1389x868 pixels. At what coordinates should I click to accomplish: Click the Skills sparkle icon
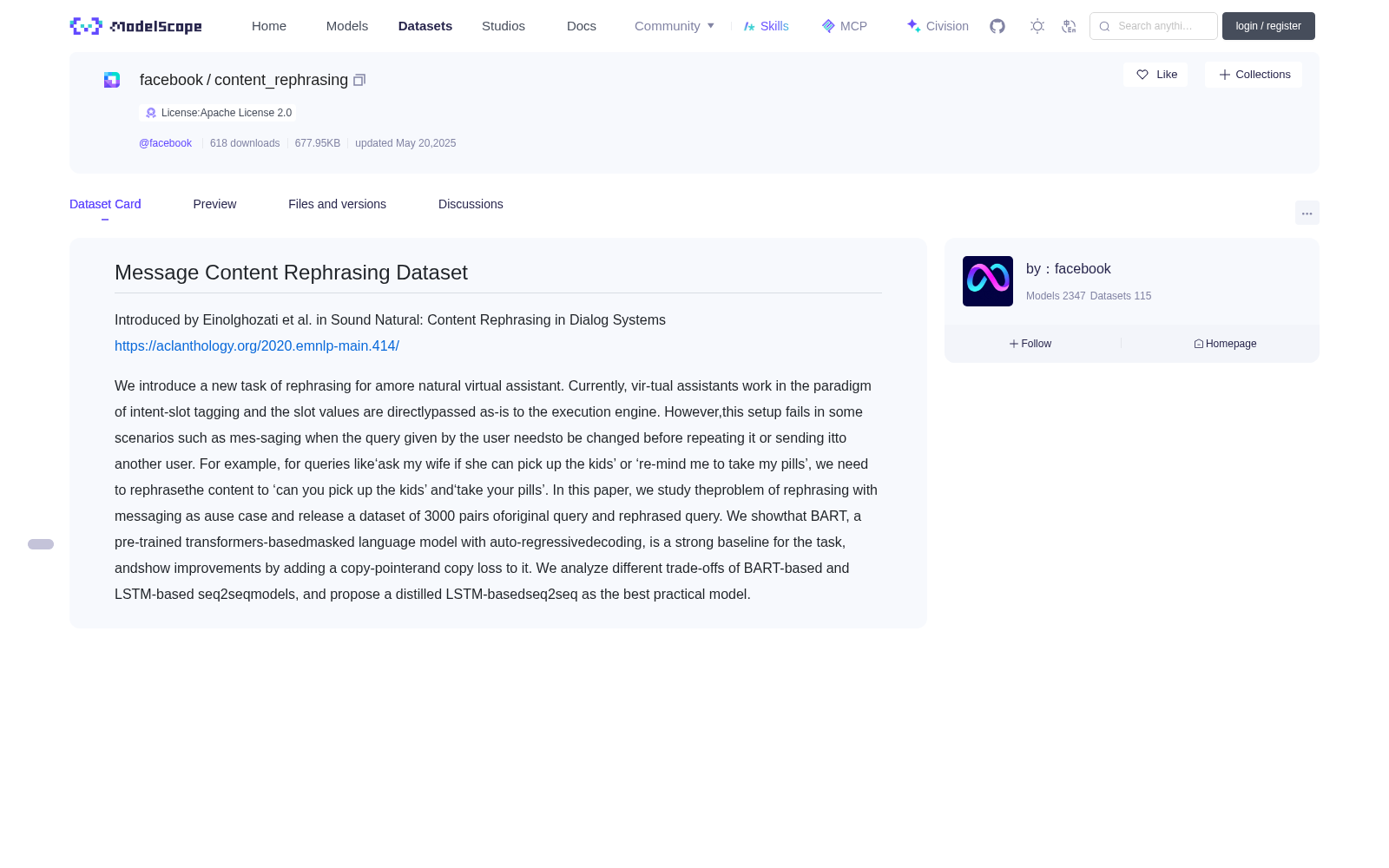pyautogui.click(x=749, y=26)
